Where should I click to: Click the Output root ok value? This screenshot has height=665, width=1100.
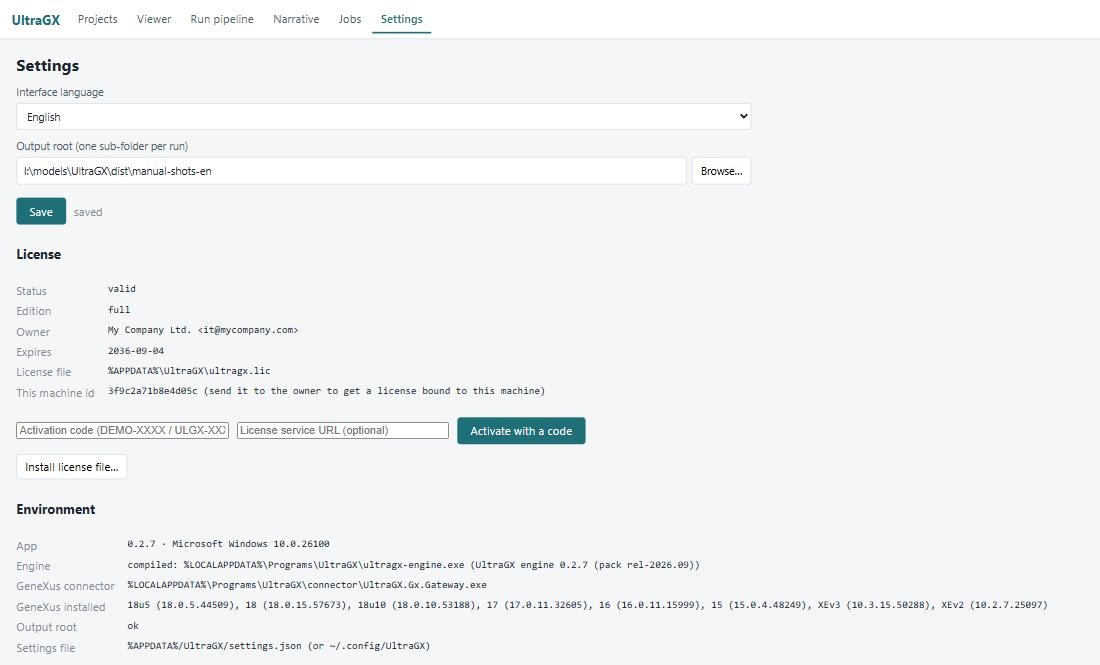[133, 626]
